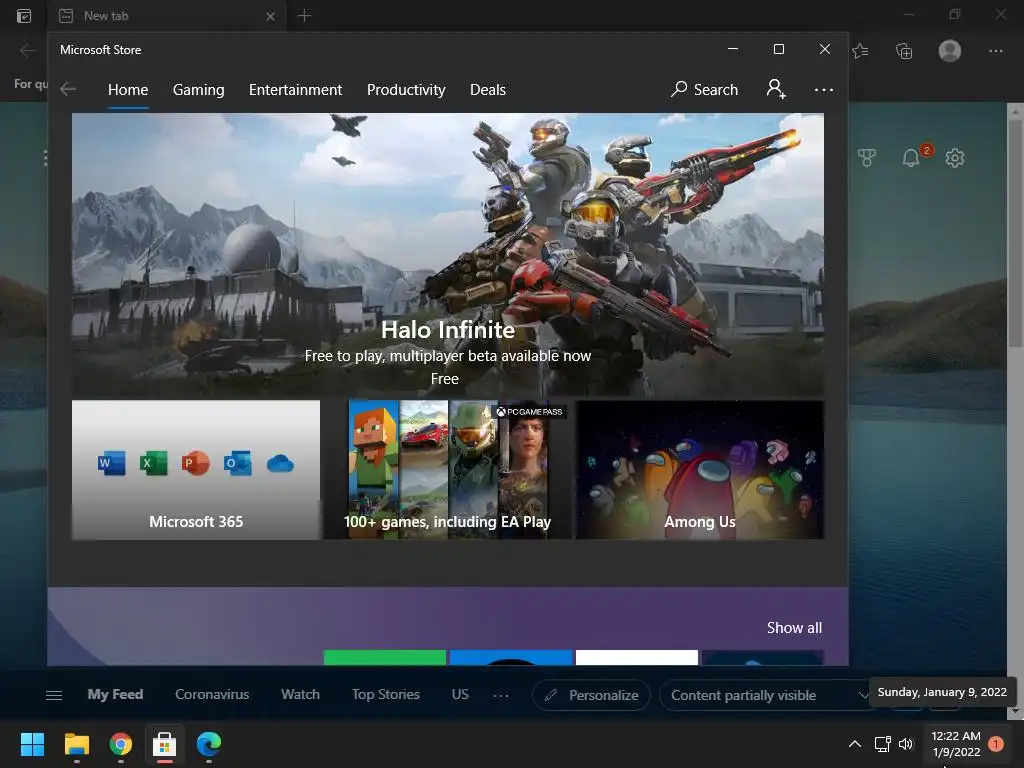
Task: Click Microsoft Store taskbar icon
Action: pos(165,744)
